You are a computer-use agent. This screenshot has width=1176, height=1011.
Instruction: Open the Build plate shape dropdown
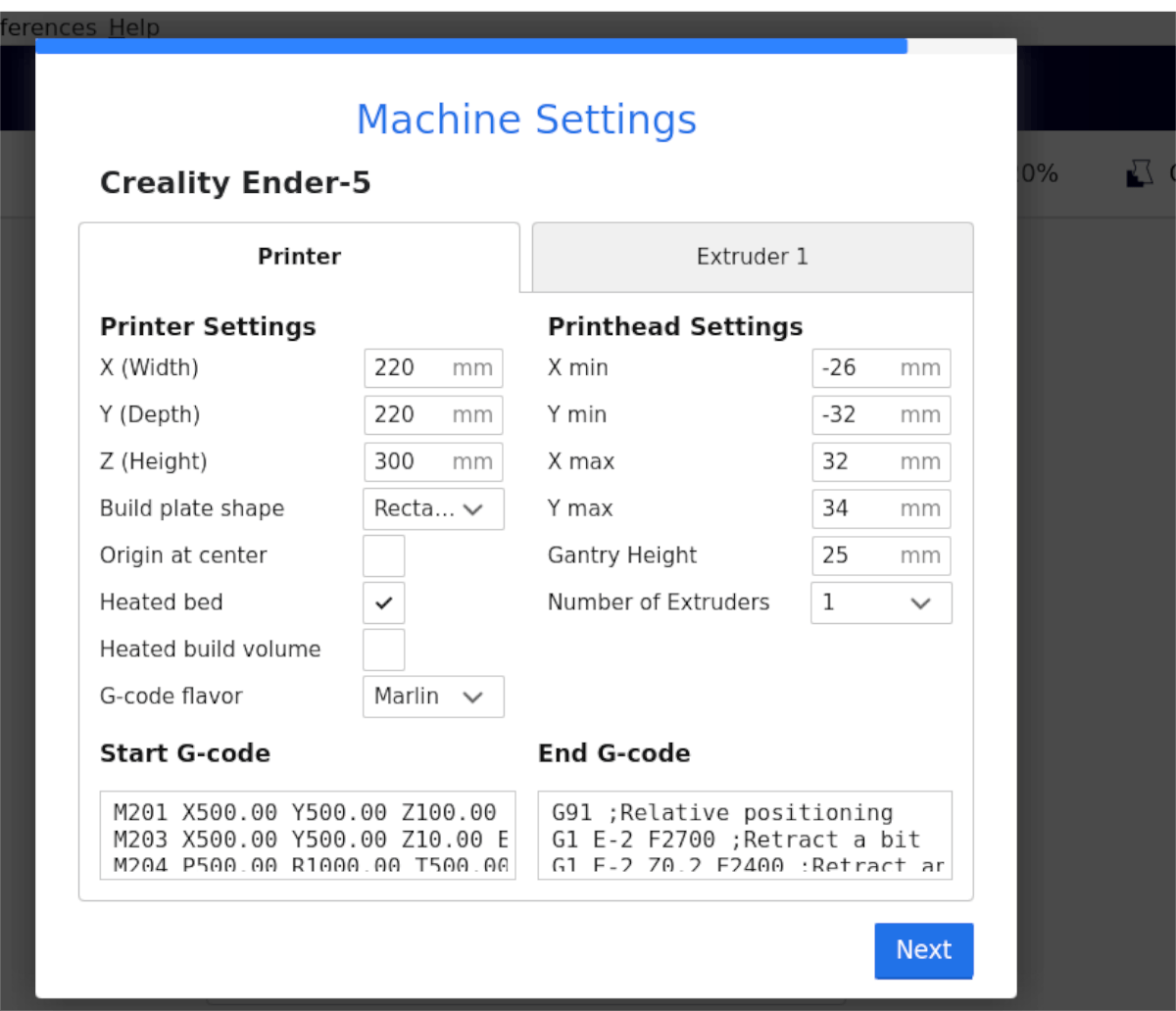pos(433,508)
